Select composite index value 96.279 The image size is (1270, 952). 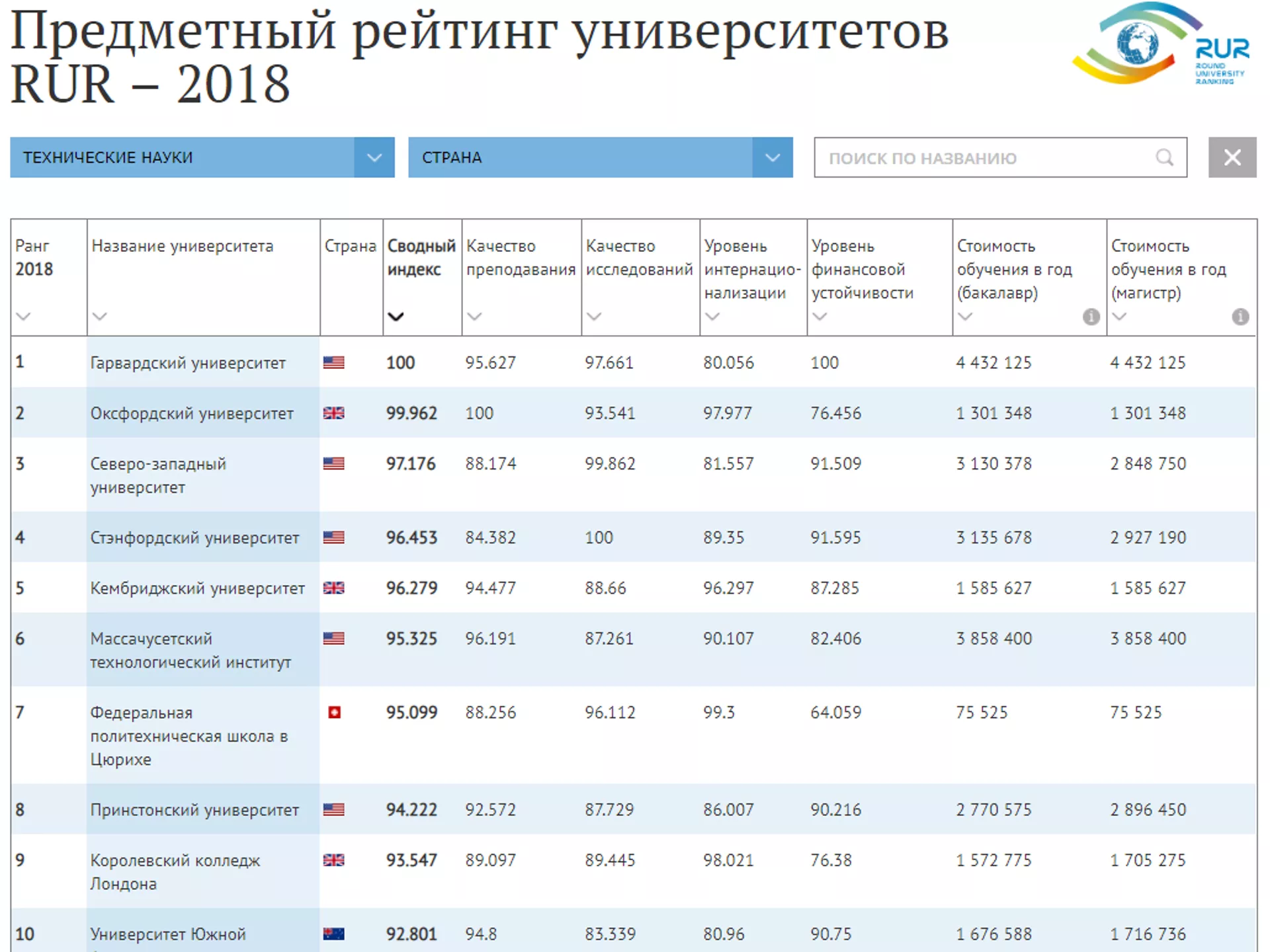tap(411, 588)
